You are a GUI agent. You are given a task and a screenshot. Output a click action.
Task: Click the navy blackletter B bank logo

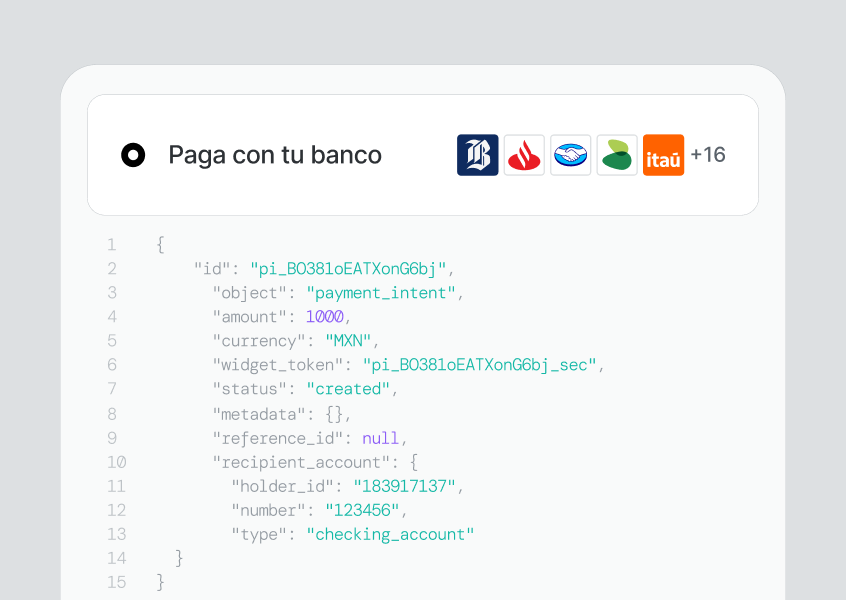pos(477,155)
